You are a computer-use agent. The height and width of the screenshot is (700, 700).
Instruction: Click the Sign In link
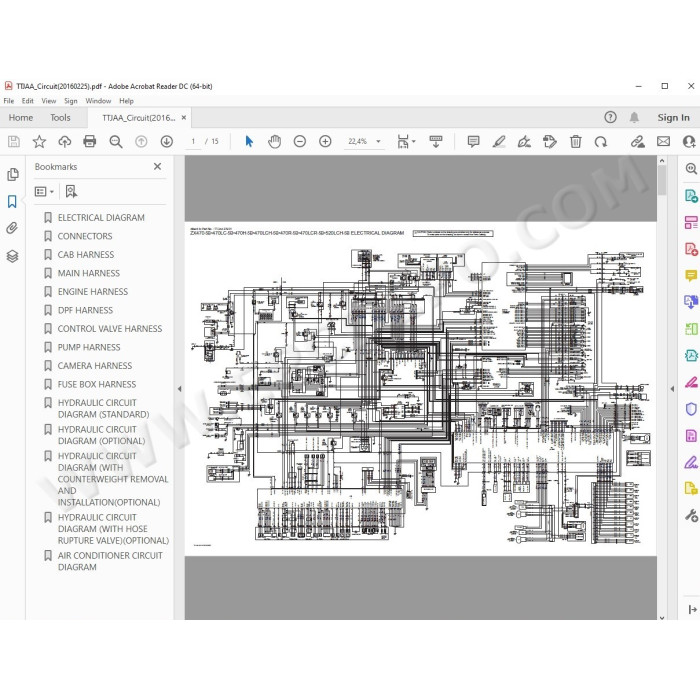pos(673,117)
